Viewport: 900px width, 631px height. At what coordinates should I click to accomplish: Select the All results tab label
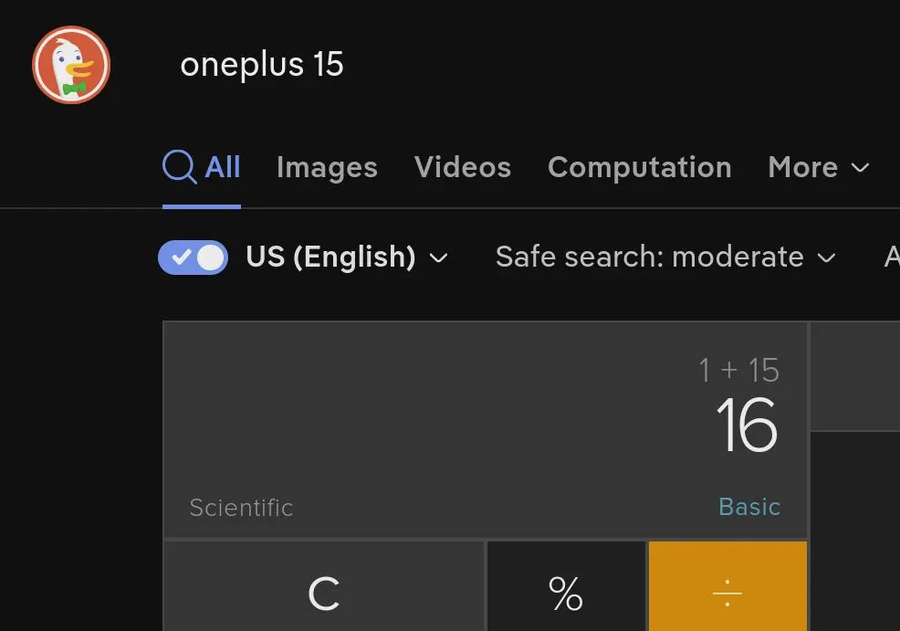tap(222, 167)
